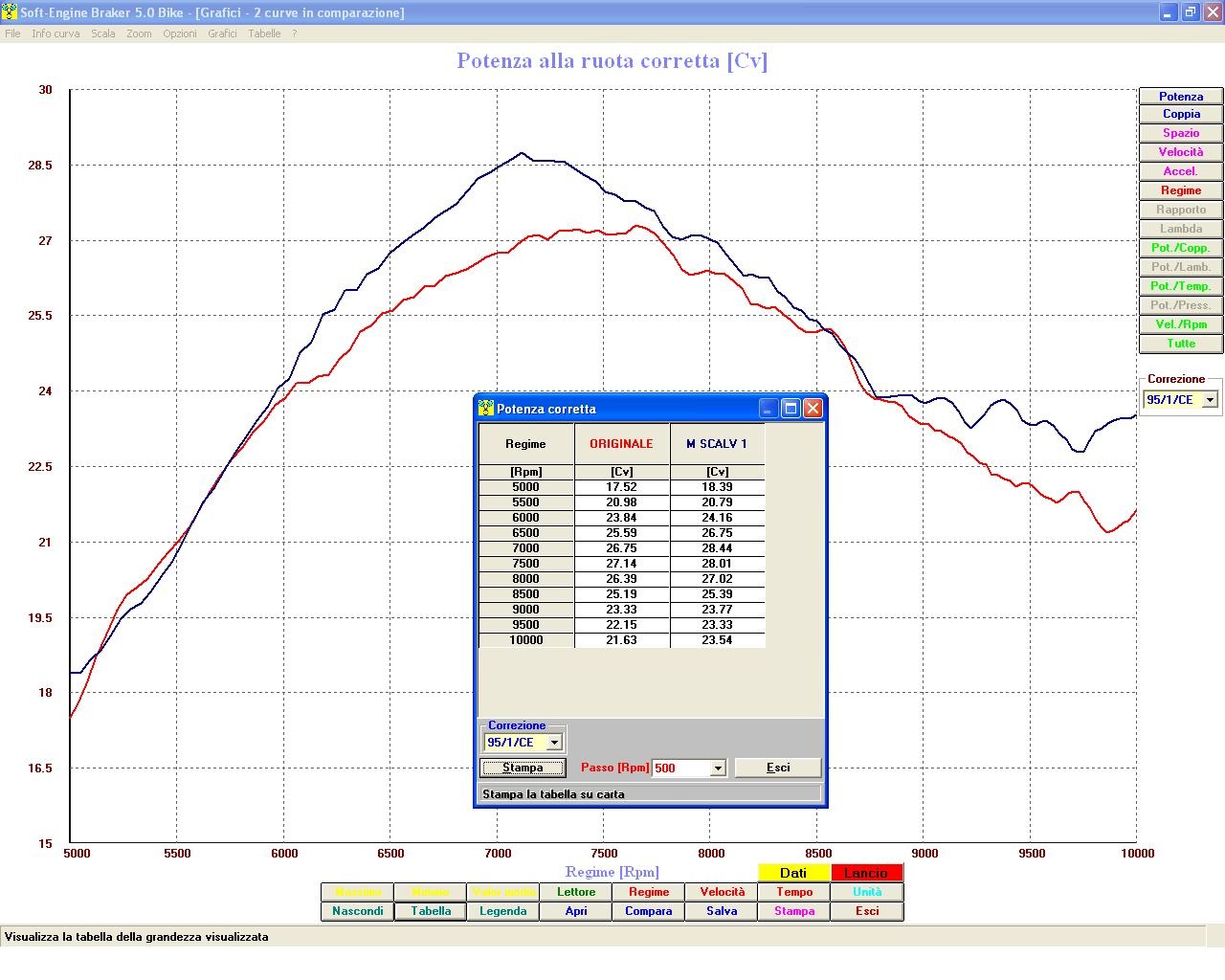Open the Info curva menu

(x=56, y=33)
